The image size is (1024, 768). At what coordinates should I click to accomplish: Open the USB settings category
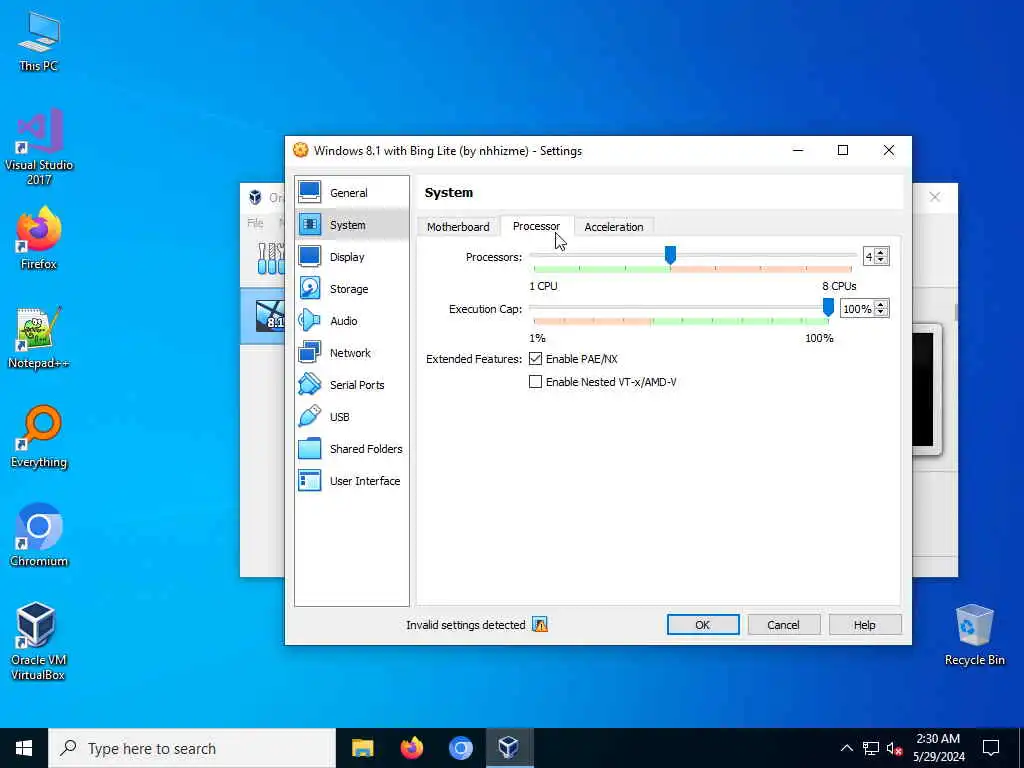[351, 417]
